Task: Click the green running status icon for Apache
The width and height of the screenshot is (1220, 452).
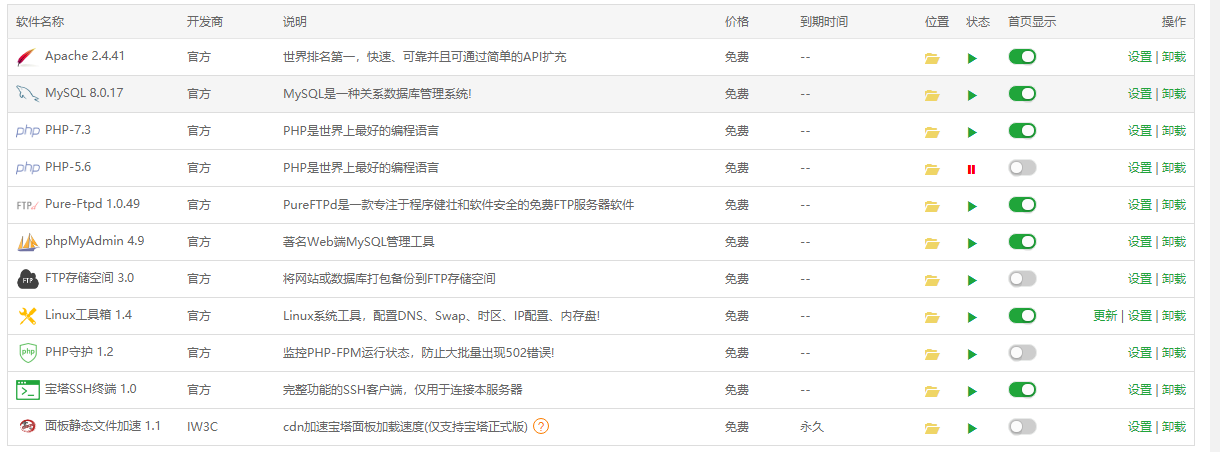Action: coord(972,59)
